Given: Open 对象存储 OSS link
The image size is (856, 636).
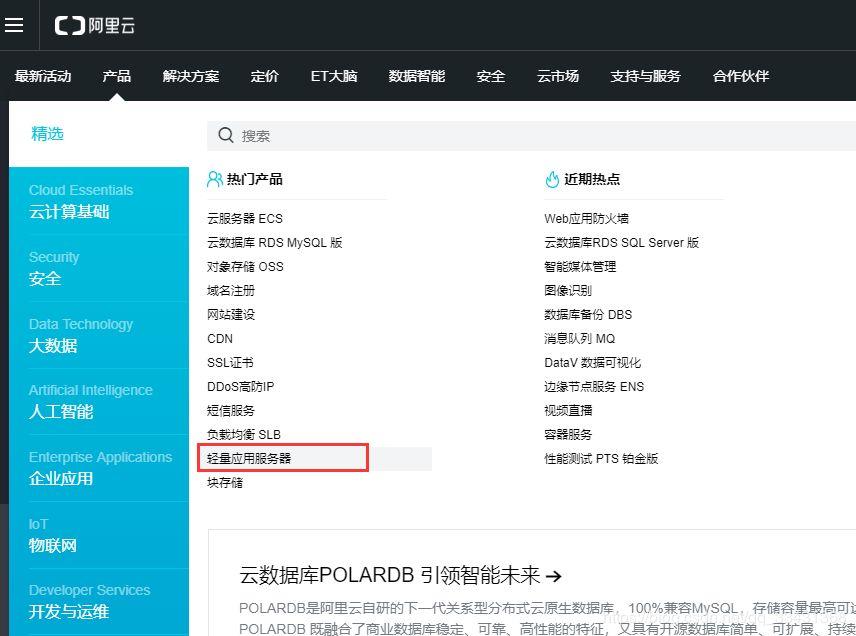Looking at the screenshot, I should tap(245, 266).
